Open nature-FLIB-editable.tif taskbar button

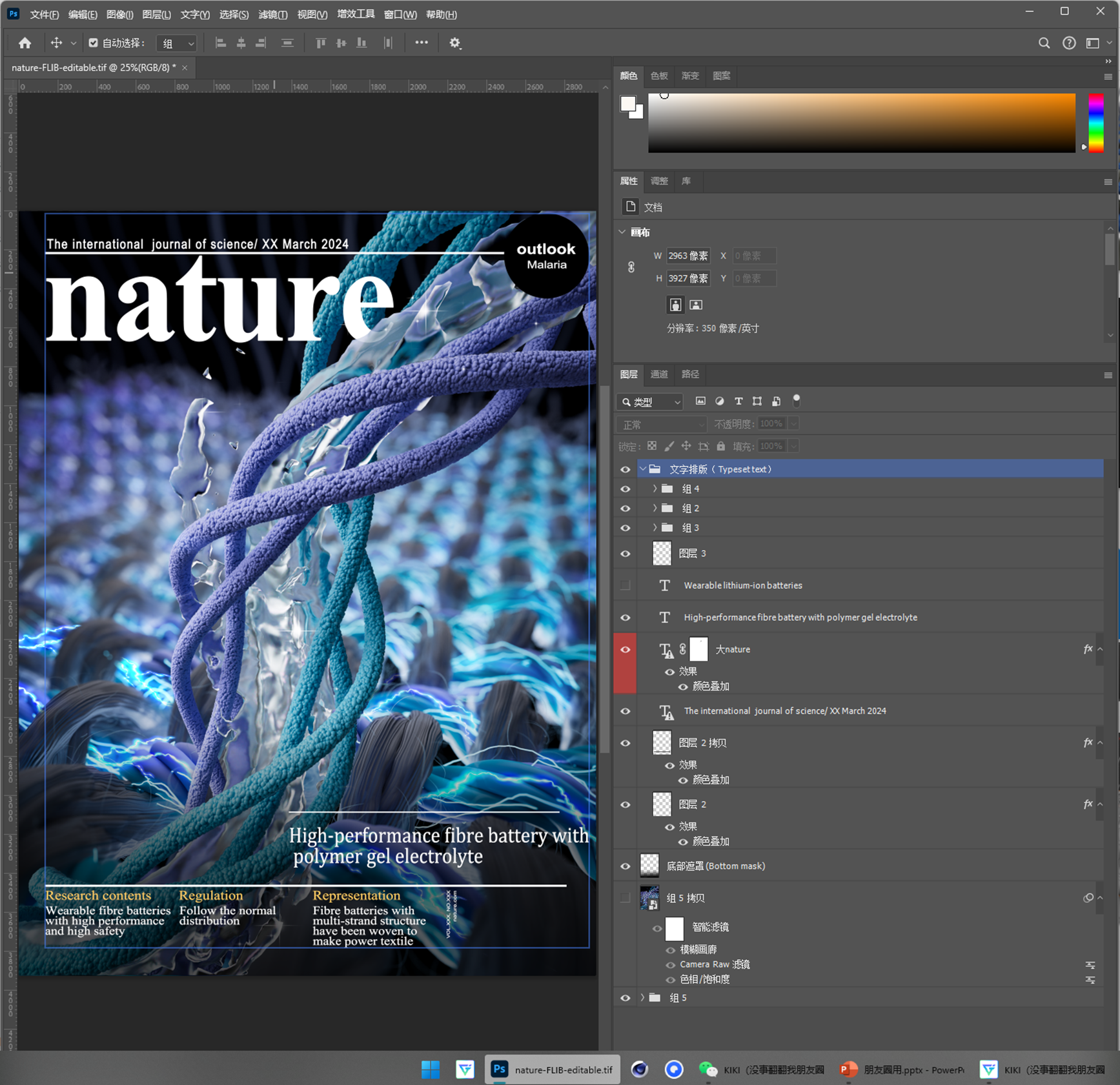(552, 1070)
